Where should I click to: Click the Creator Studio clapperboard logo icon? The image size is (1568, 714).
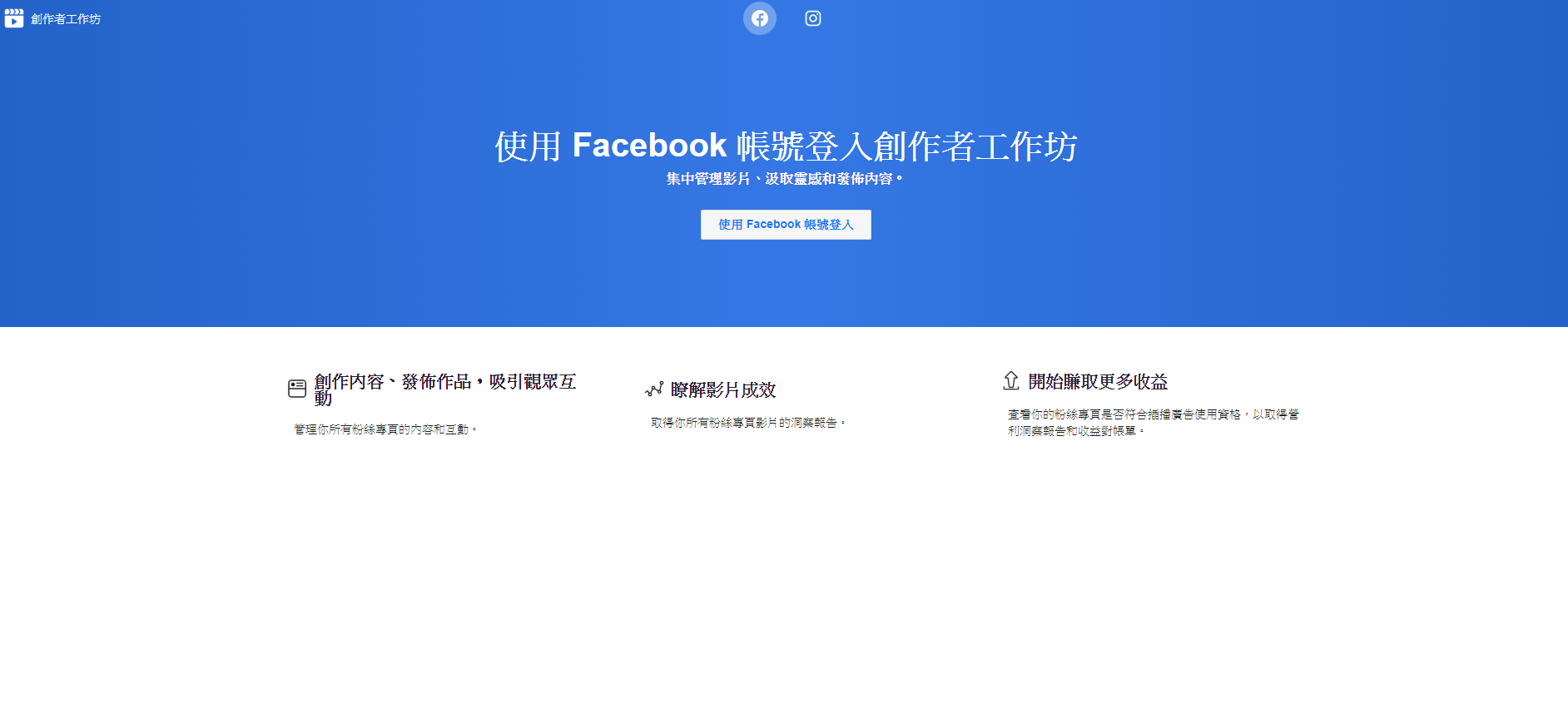click(x=14, y=18)
